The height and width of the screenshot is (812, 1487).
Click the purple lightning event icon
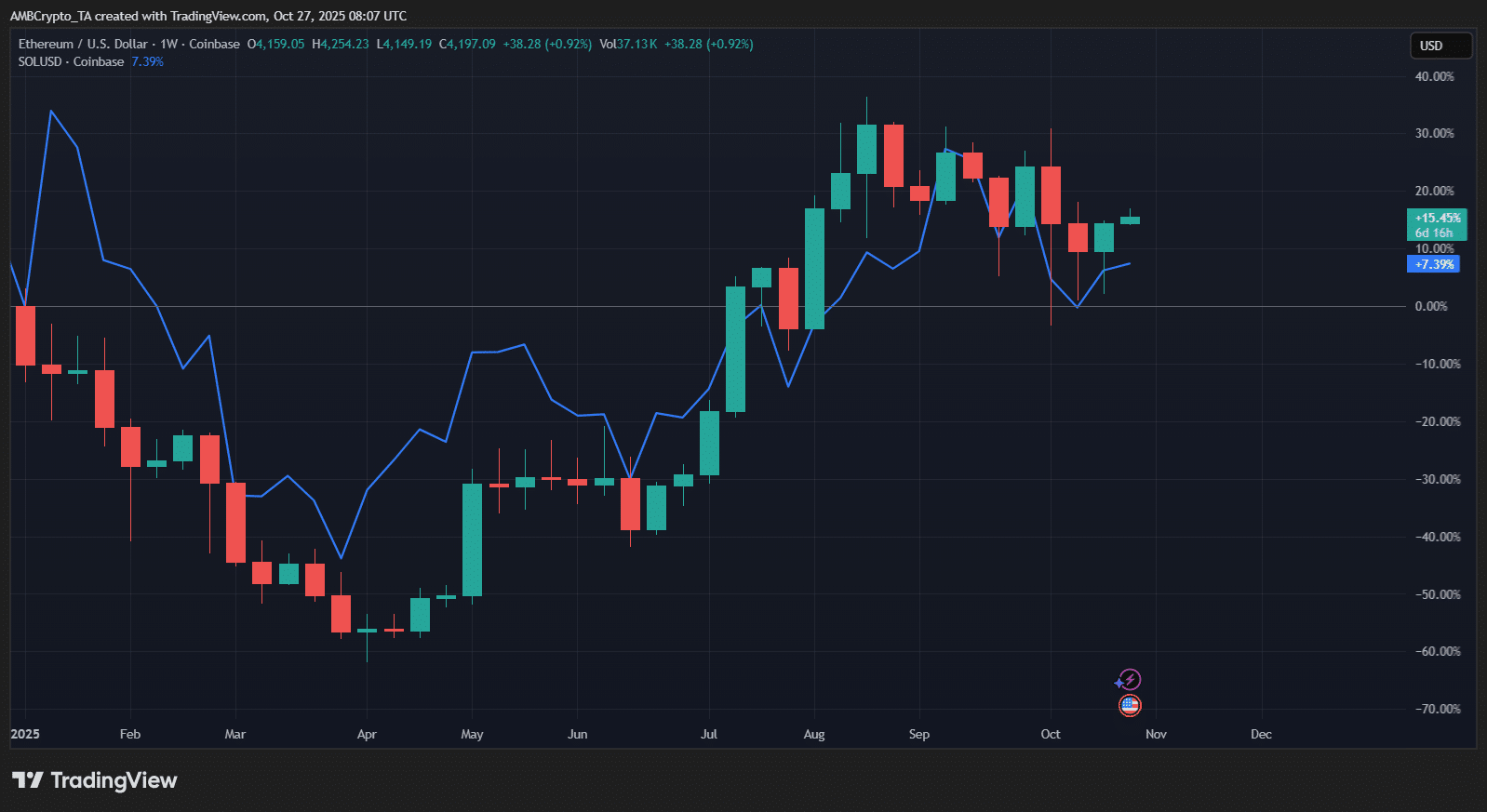click(x=1129, y=680)
